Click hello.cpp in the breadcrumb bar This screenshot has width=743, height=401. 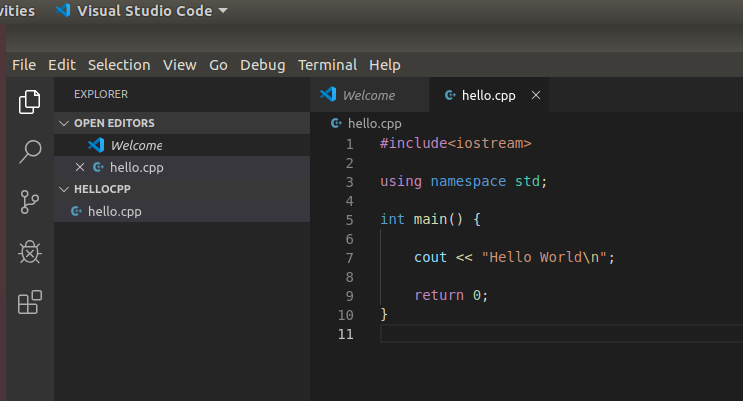pos(374,123)
